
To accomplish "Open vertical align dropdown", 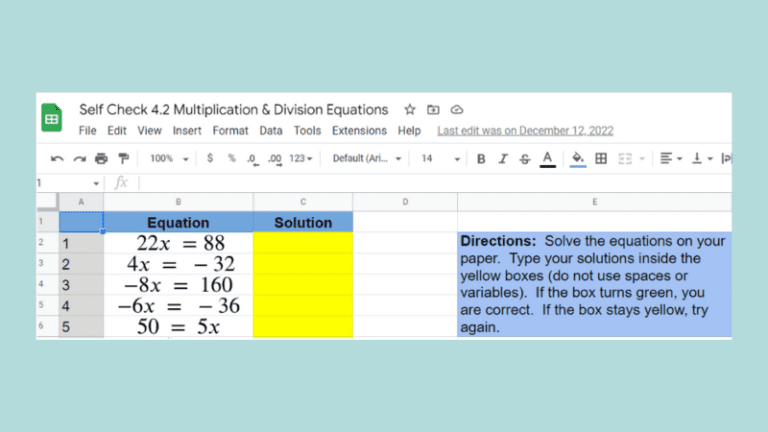I will click(x=702, y=159).
